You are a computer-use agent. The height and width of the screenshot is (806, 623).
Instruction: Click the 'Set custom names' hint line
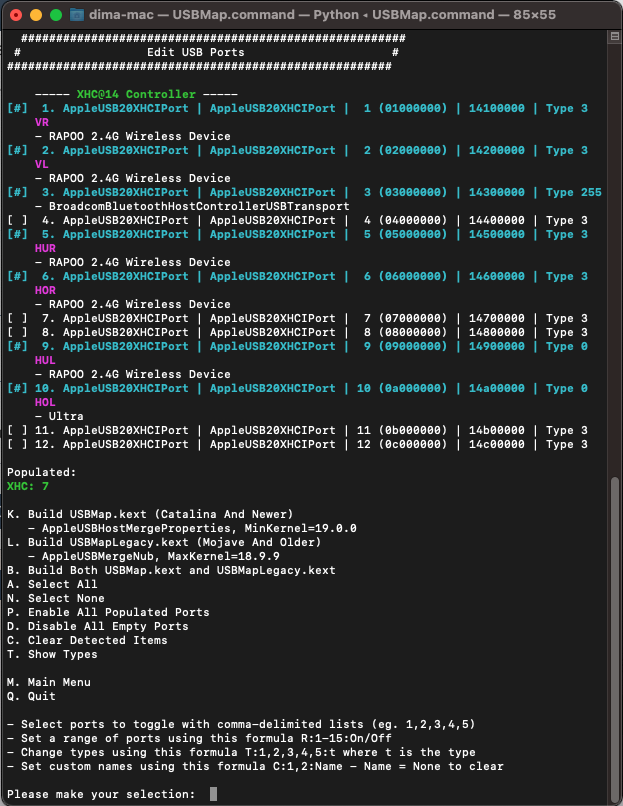[255, 766]
